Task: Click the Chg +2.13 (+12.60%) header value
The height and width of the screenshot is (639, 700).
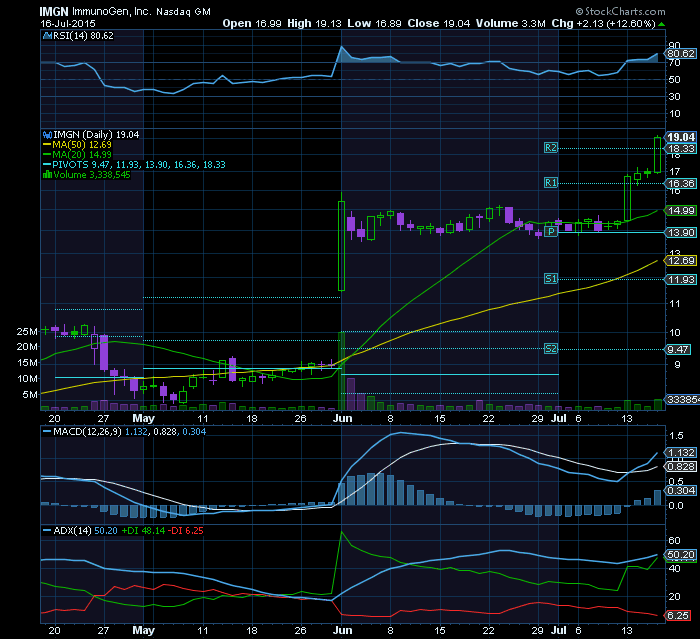Action: click(604, 24)
